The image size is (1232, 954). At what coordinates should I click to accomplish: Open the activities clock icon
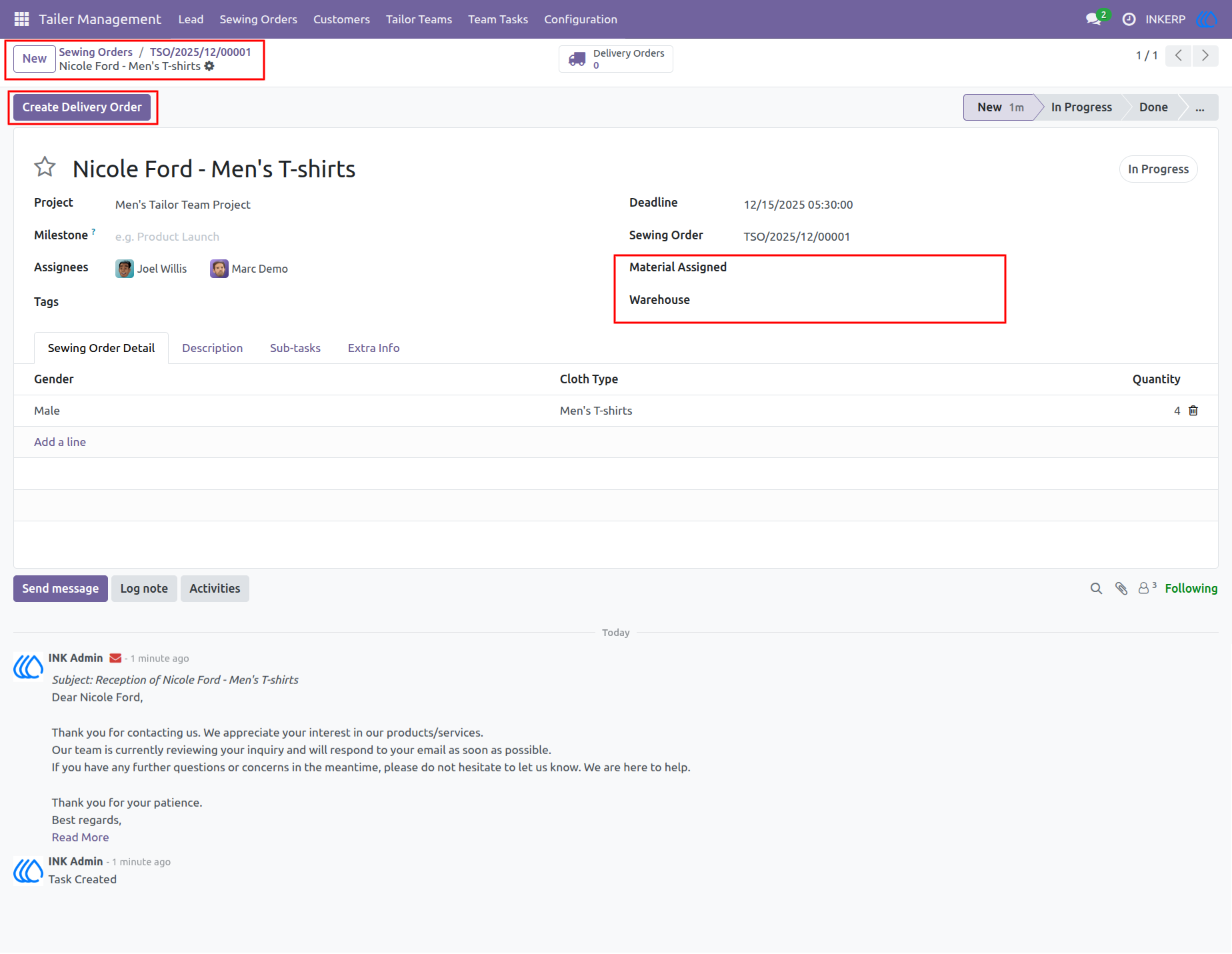click(1129, 19)
